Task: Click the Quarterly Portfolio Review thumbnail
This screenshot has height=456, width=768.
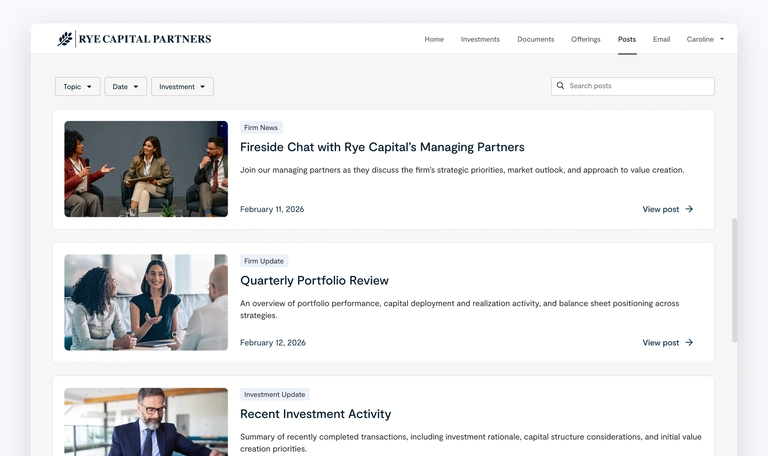Action: (146, 302)
